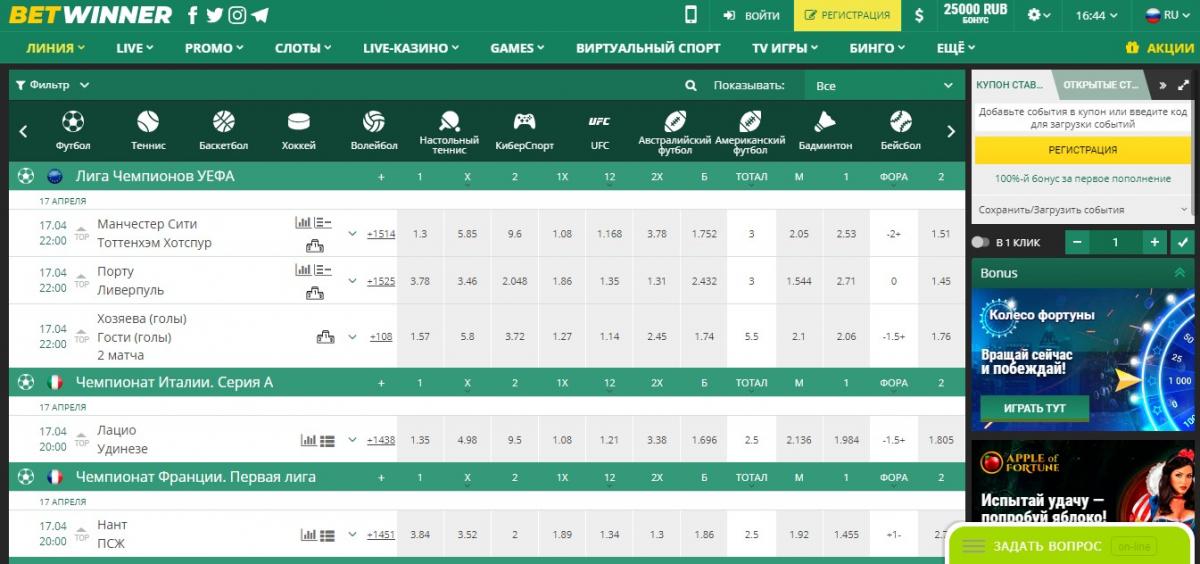The image size is (1200, 564).
Task: Open the ВИРТУАЛЬНЫЙ СПОРТ menu item
Action: click(x=648, y=47)
